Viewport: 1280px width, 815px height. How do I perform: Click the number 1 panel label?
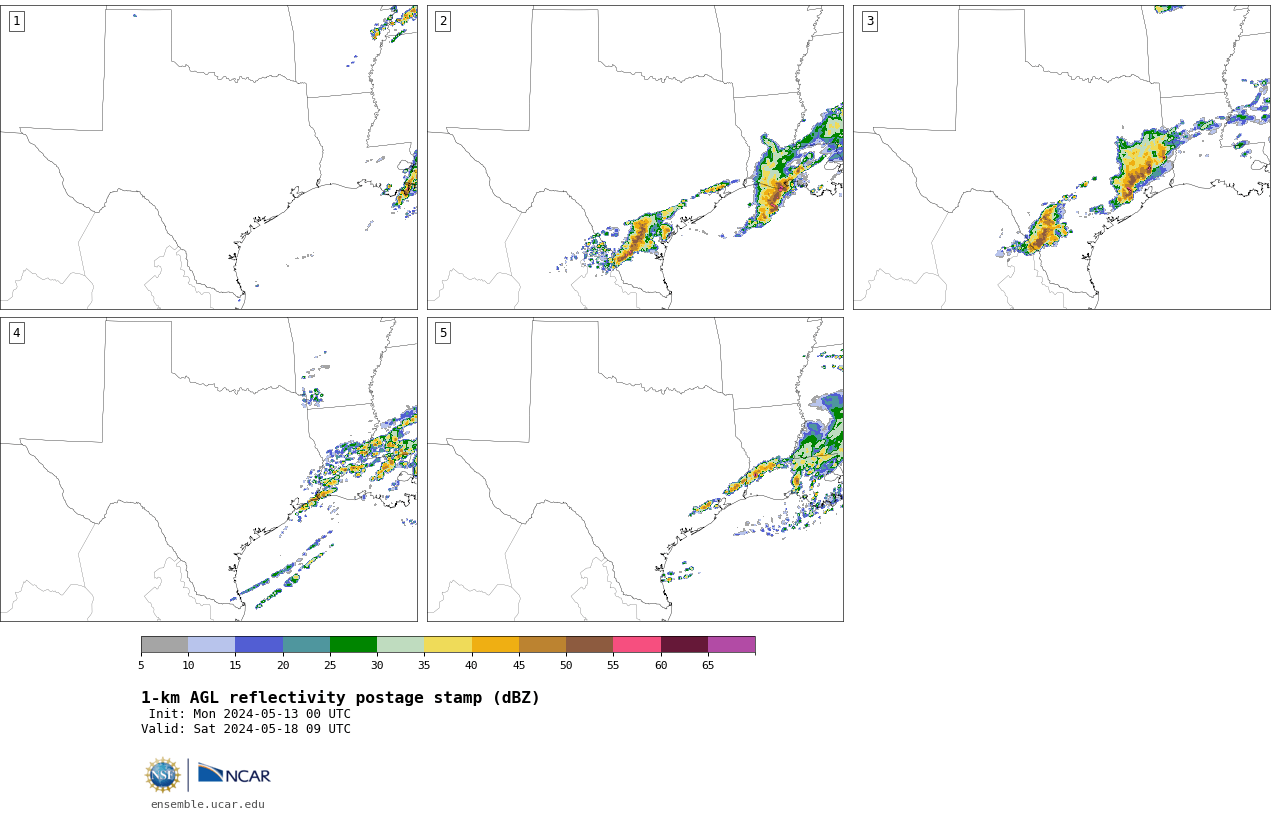point(16,21)
